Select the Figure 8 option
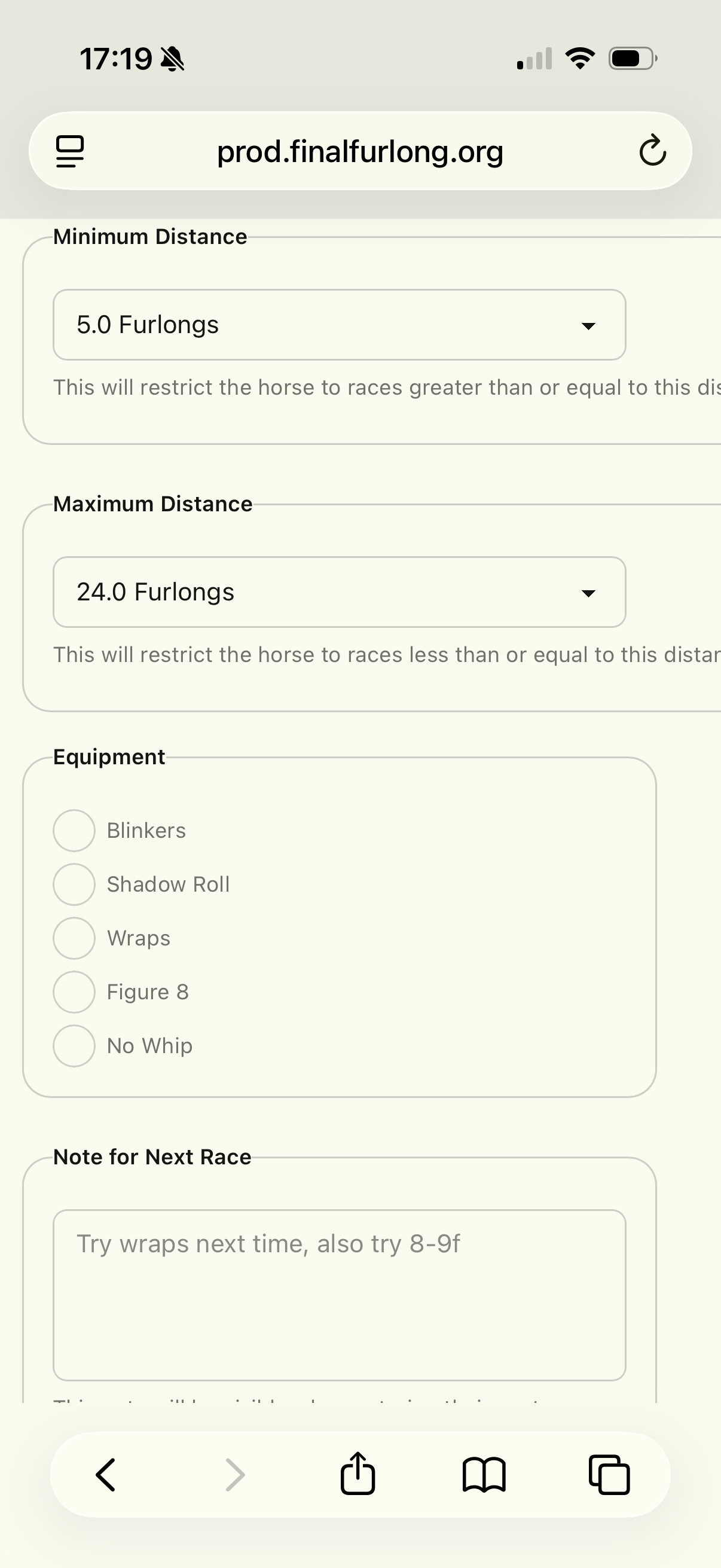 tap(74, 992)
